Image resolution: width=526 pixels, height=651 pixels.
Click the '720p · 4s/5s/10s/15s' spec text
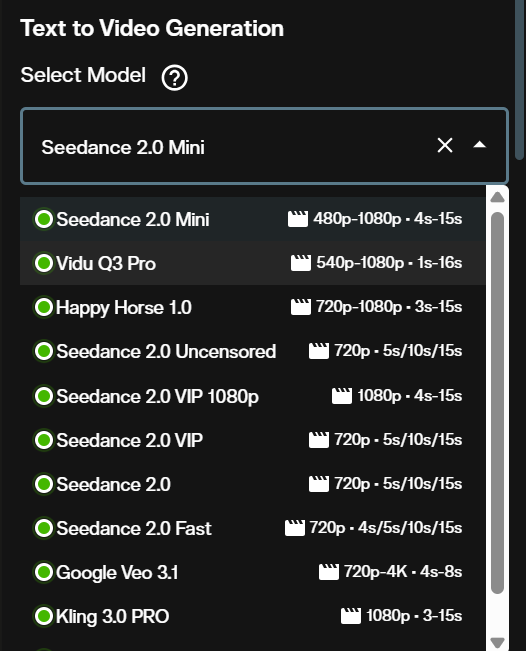(386, 527)
